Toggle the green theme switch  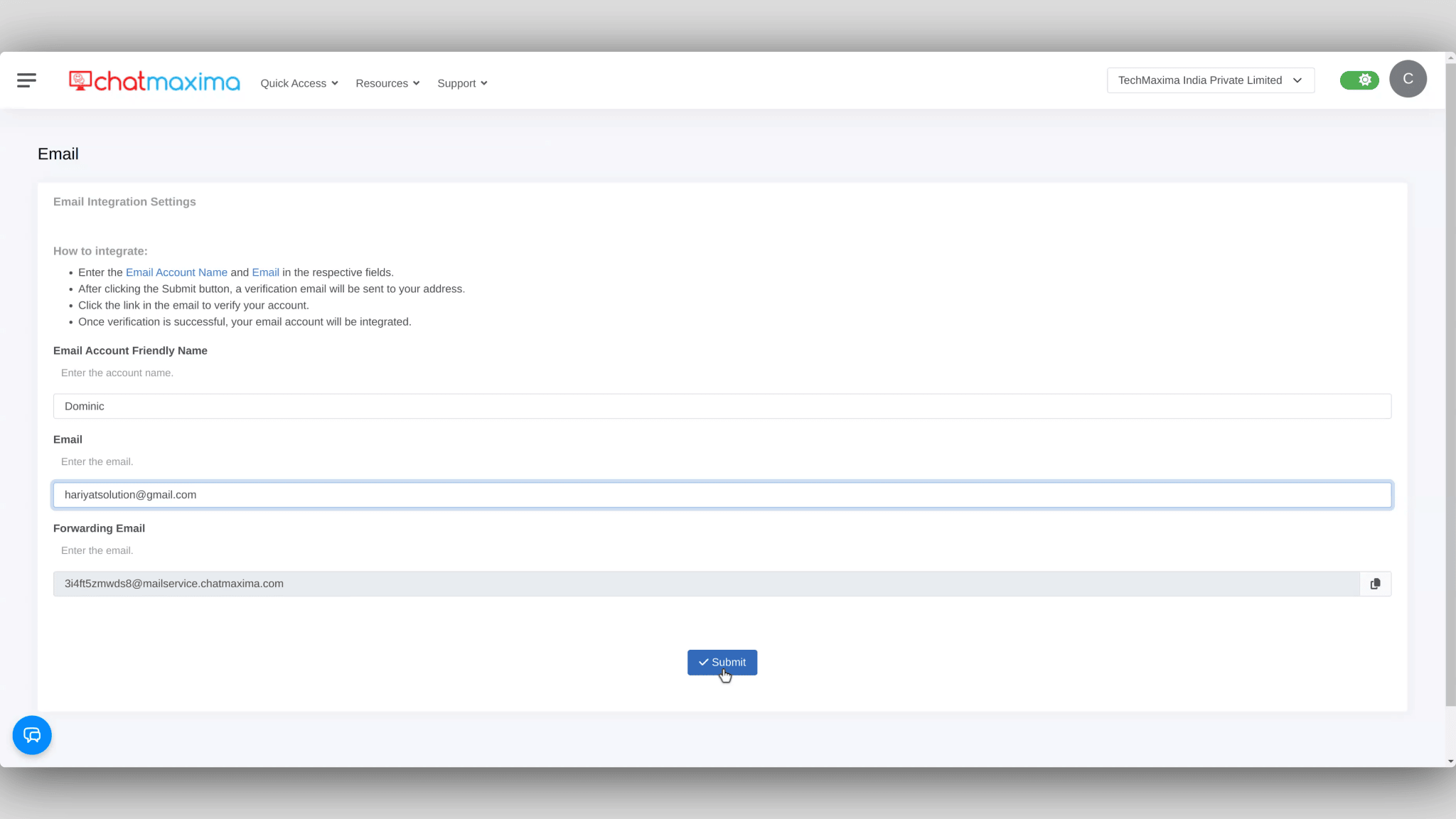pos(1359,80)
